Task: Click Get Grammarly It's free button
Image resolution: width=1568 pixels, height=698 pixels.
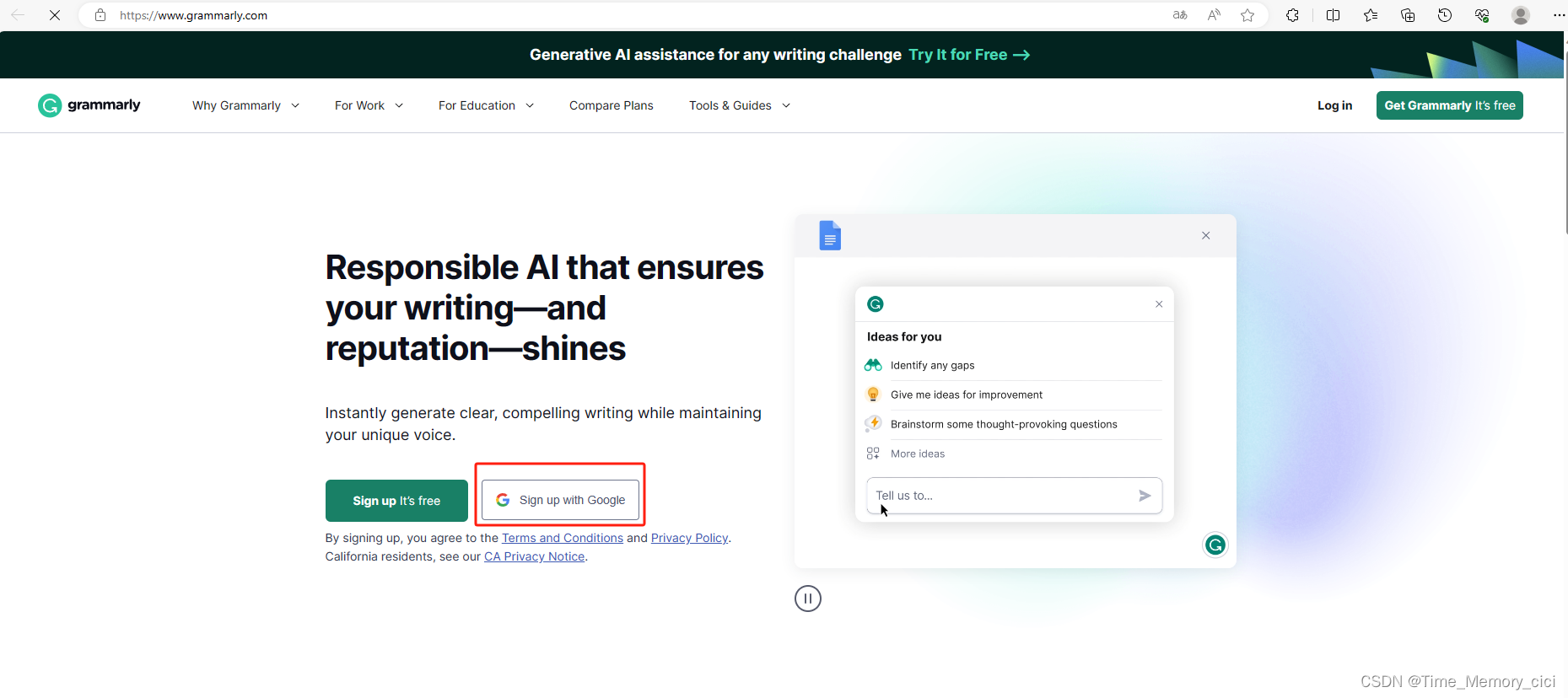Action: [1450, 105]
